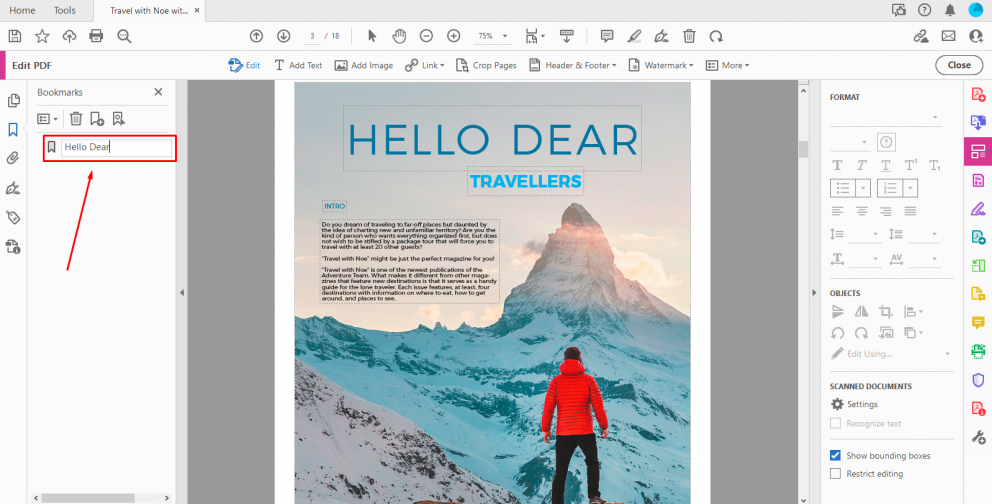Upload file to cloud icon
992x504 pixels.
pyautogui.click(x=69, y=36)
